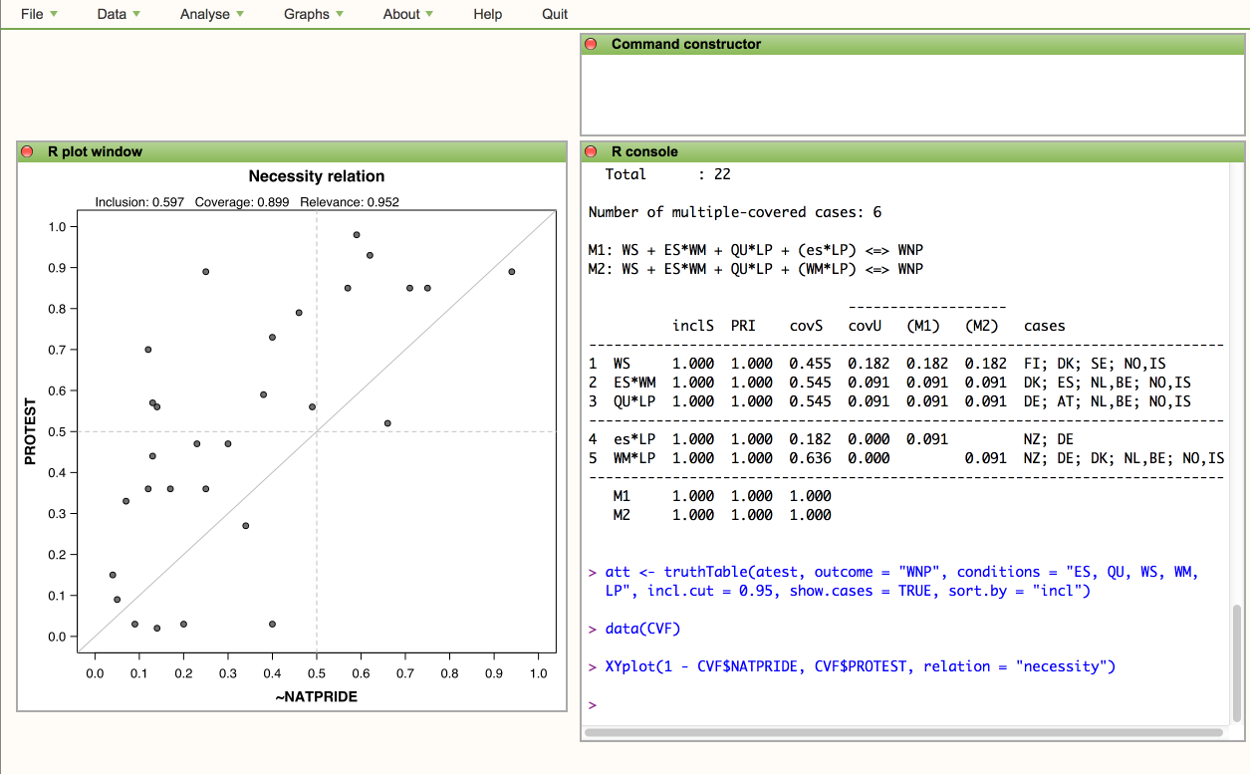
Task: Click the empty R console prompt line
Action: (900, 705)
